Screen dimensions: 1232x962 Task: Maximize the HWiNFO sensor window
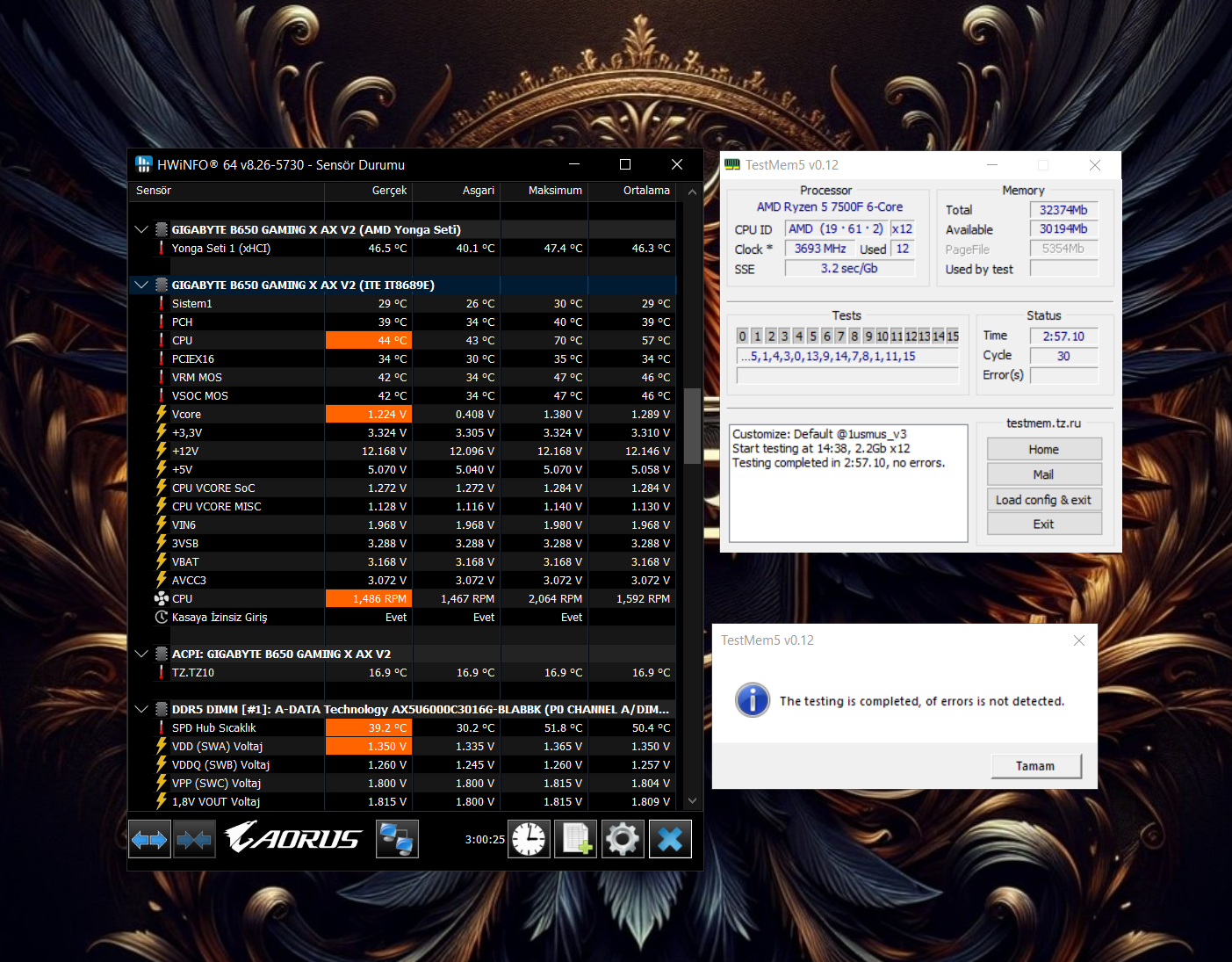coord(625,164)
